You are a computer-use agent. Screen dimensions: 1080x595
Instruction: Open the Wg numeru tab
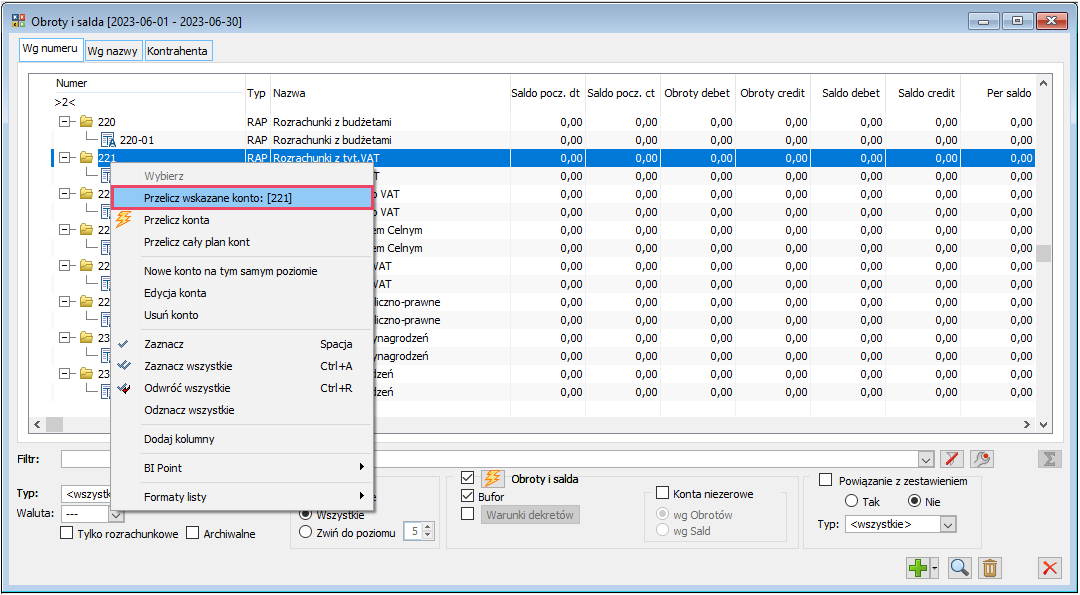tap(51, 49)
